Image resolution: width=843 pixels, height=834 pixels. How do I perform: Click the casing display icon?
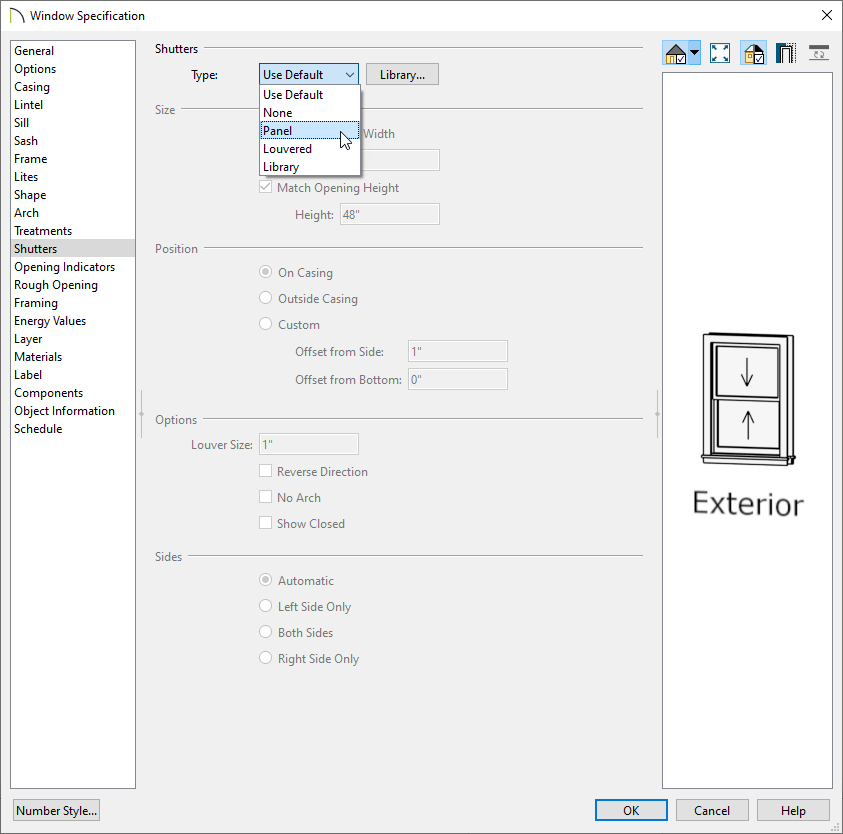786,53
